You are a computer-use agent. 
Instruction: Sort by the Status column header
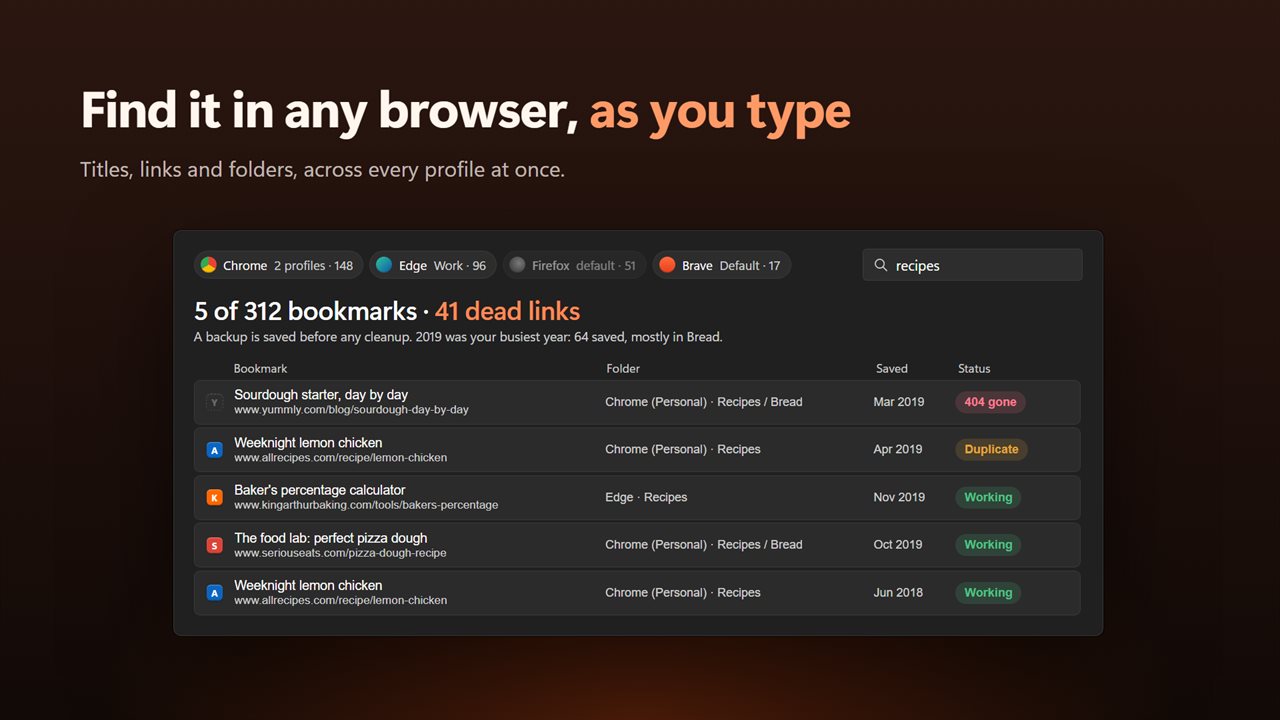click(974, 369)
